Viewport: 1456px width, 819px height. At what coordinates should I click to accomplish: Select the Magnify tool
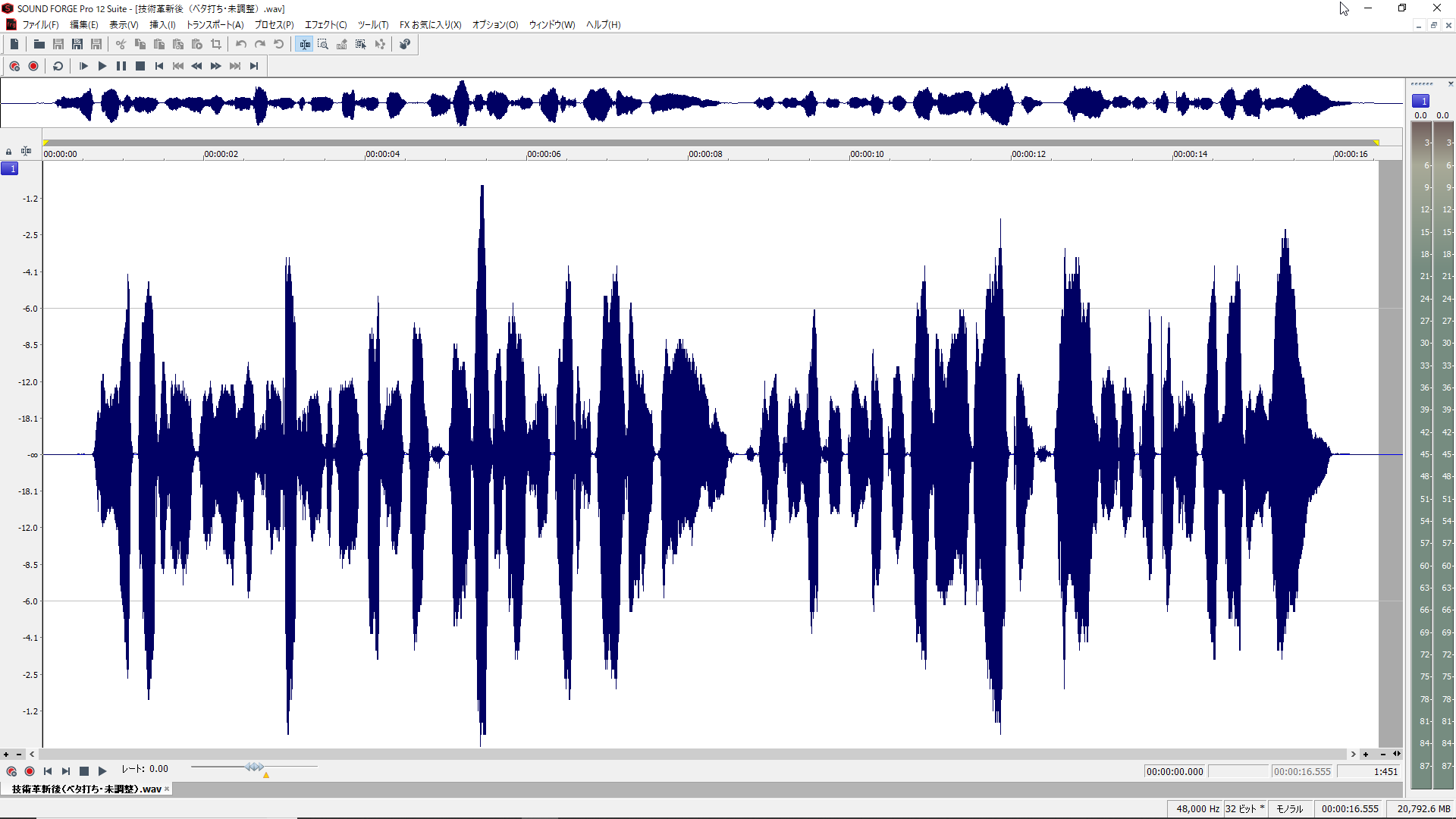(x=323, y=44)
